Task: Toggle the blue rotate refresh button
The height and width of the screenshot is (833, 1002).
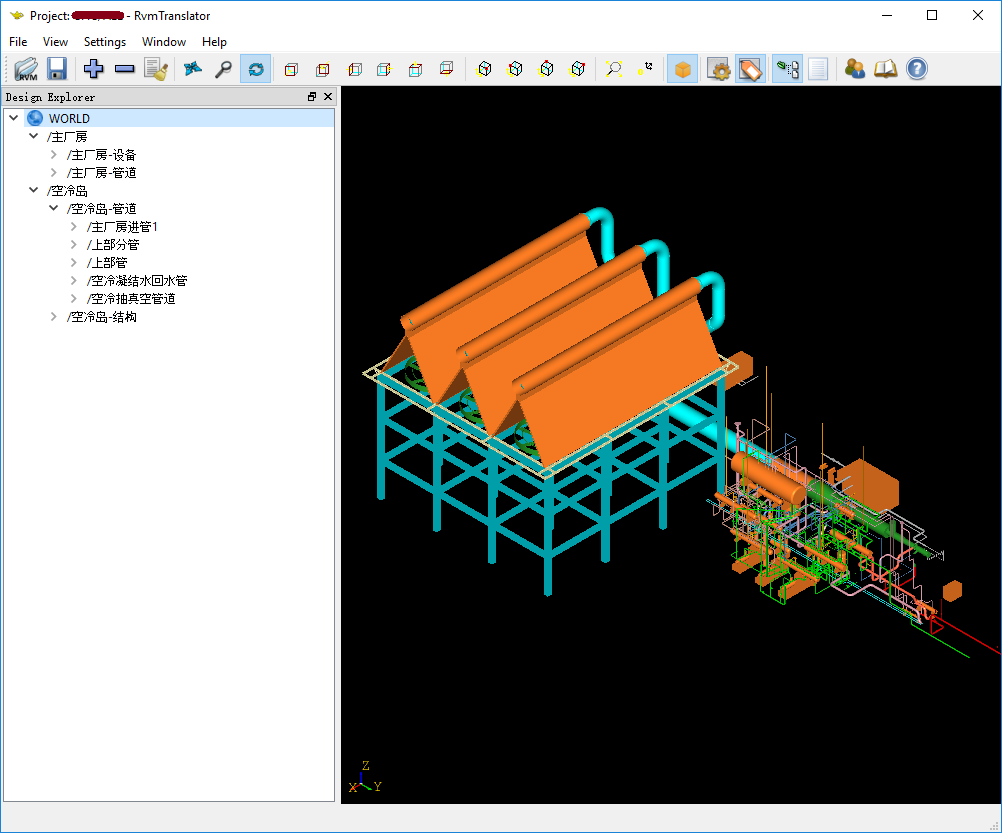Action: coord(256,69)
